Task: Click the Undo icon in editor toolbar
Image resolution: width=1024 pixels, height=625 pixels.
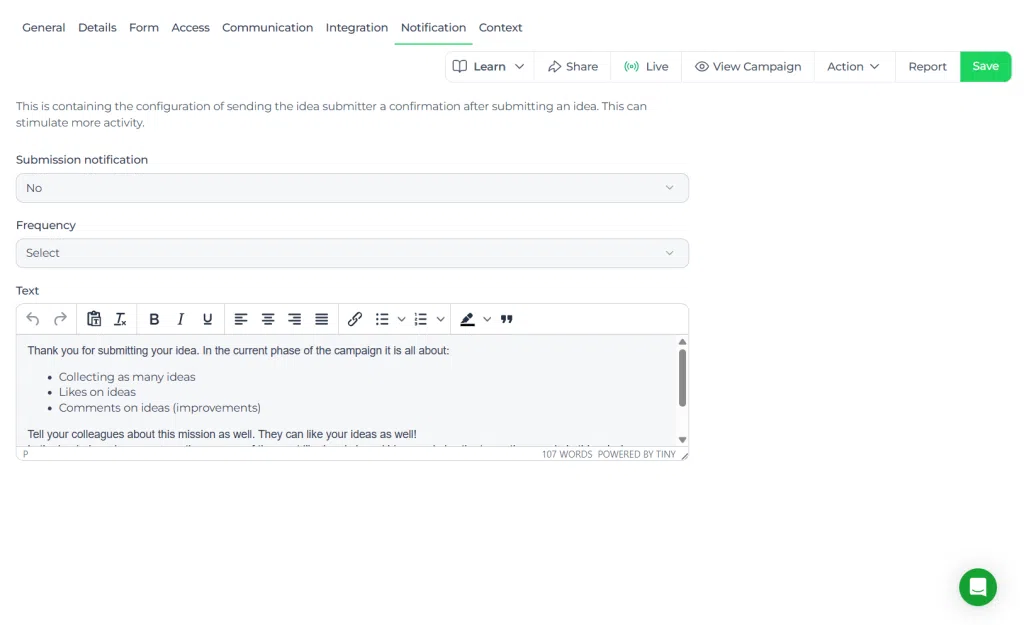Action: tap(33, 319)
